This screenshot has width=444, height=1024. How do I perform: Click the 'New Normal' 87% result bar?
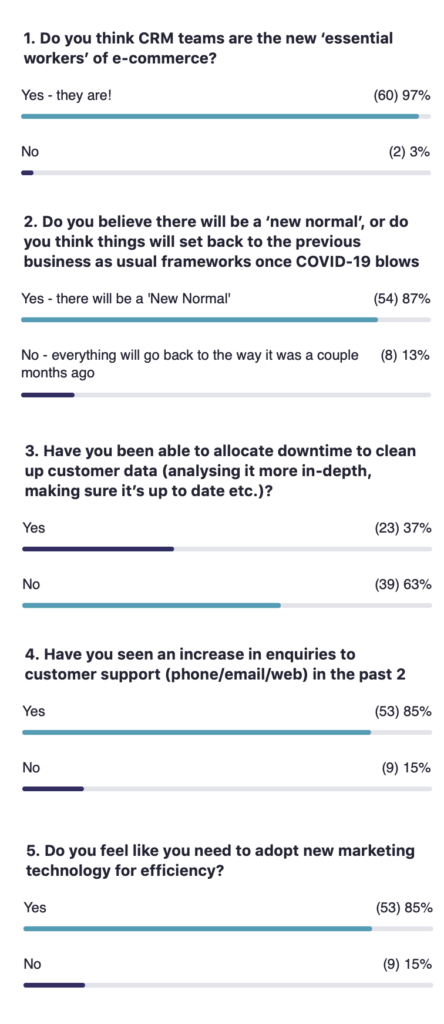tap(226, 320)
